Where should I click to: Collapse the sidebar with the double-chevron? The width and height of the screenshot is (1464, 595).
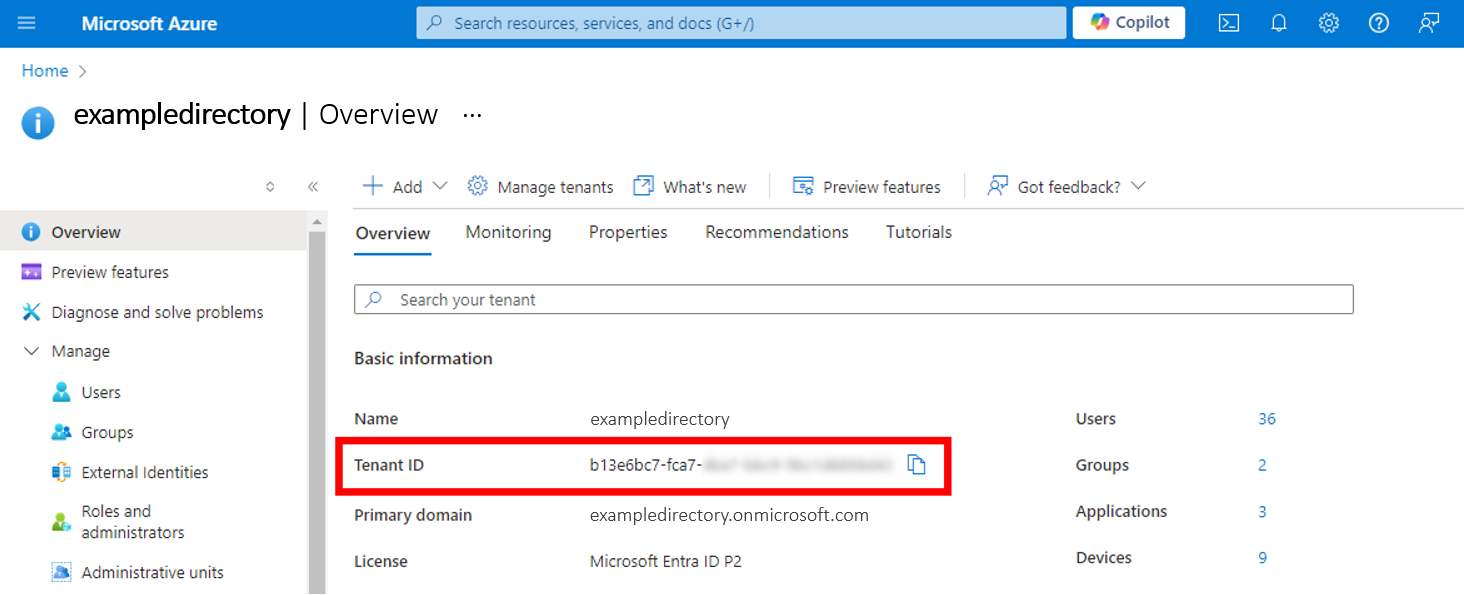[313, 186]
